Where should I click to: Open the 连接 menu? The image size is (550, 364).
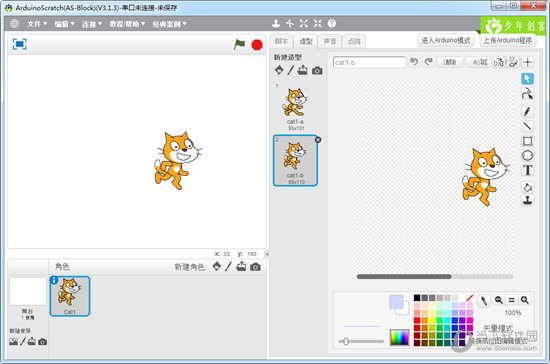(x=92, y=24)
